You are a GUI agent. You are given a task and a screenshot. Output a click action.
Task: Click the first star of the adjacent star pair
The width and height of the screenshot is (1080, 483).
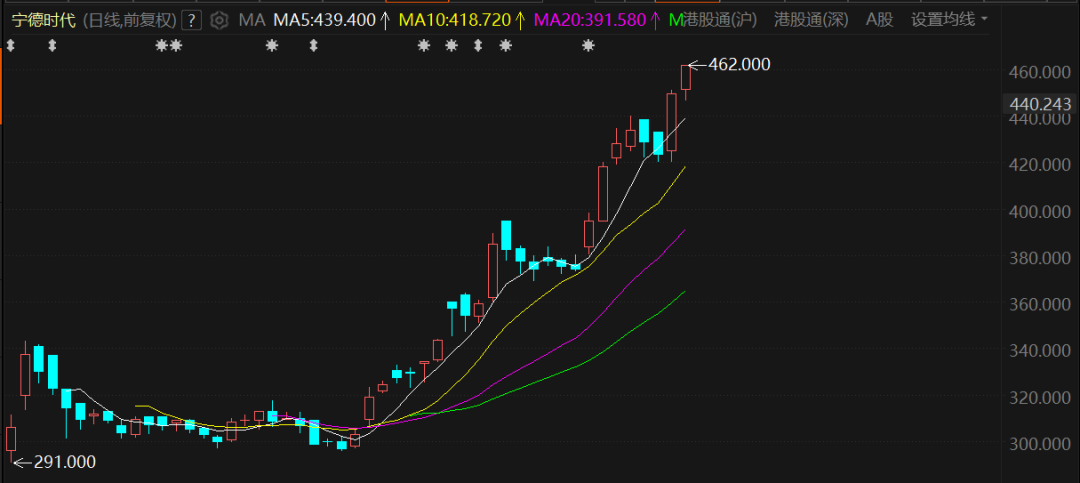(162, 45)
